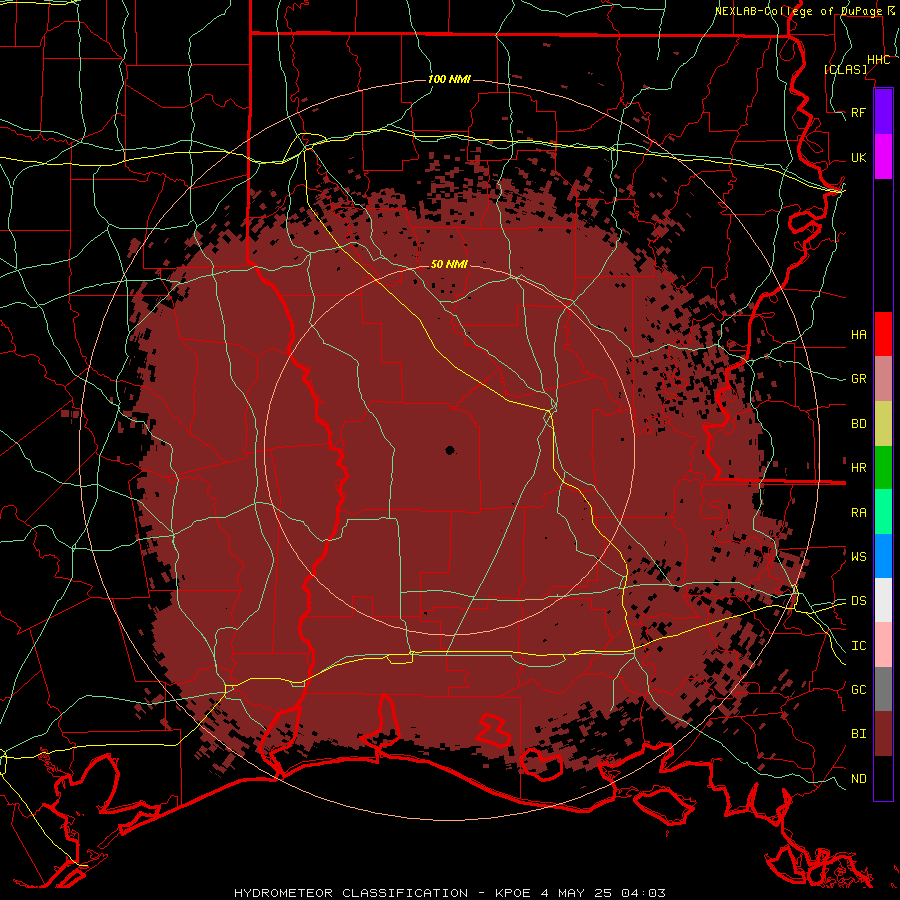The image size is (900, 900).
Task: Pick the dark green HR legend swatch
Action: (883, 468)
